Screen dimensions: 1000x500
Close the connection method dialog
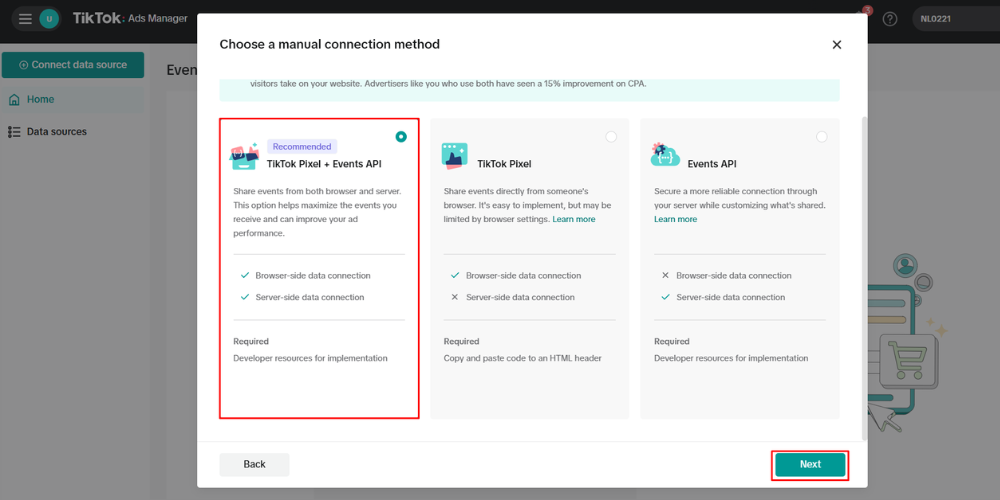(837, 45)
